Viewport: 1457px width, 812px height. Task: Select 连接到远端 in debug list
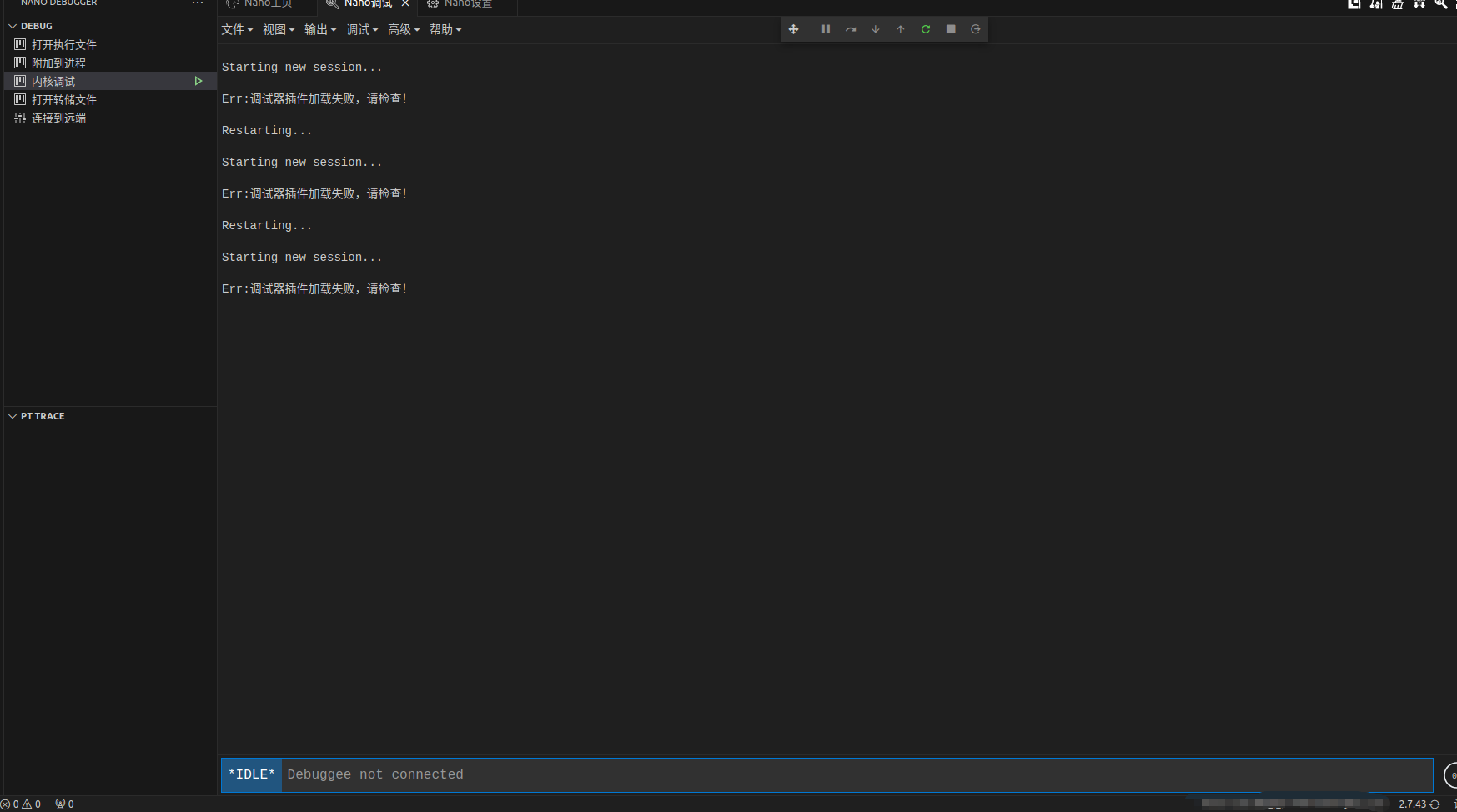coord(58,118)
